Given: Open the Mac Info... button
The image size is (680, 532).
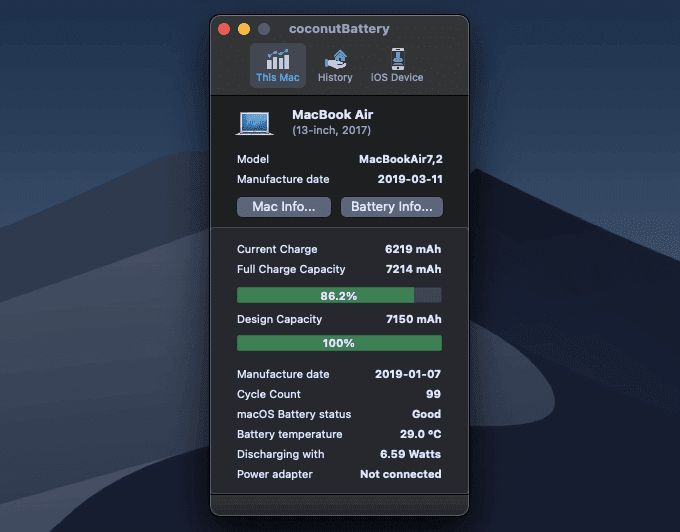Looking at the screenshot, I should (x=284, y=207).
